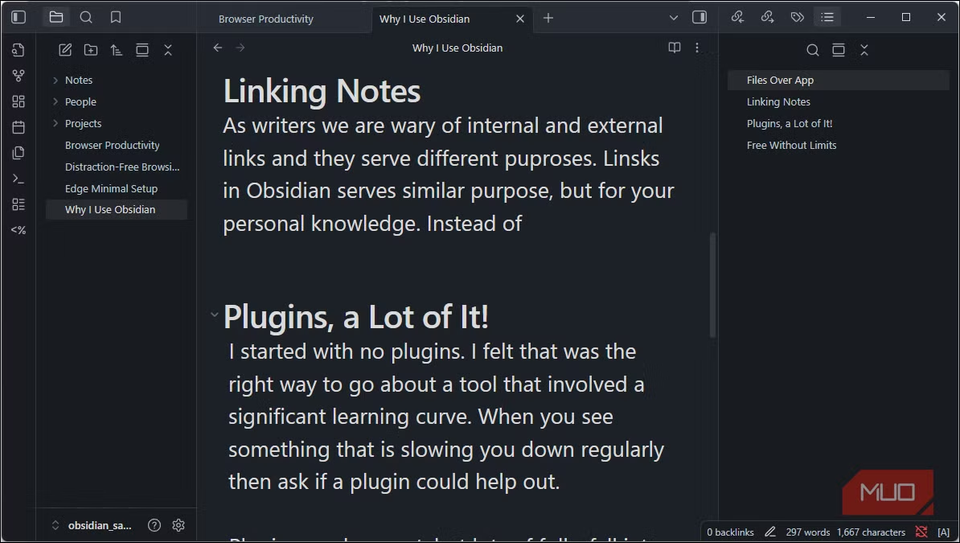960x543 pixels.
Task: Search headings in outline pane
Action: pyautogui.click(x=812, y=50)
